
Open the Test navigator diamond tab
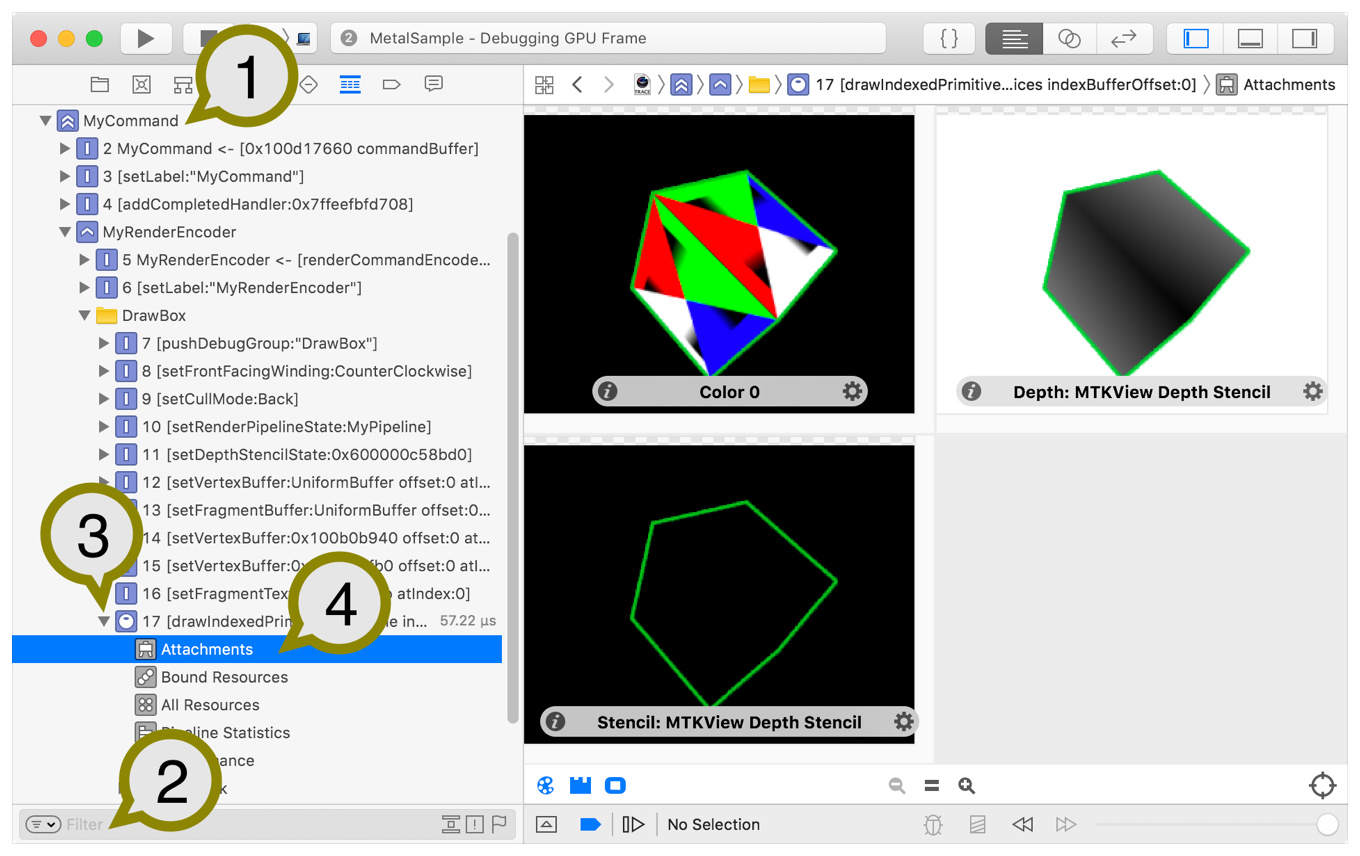click(309, 84)
